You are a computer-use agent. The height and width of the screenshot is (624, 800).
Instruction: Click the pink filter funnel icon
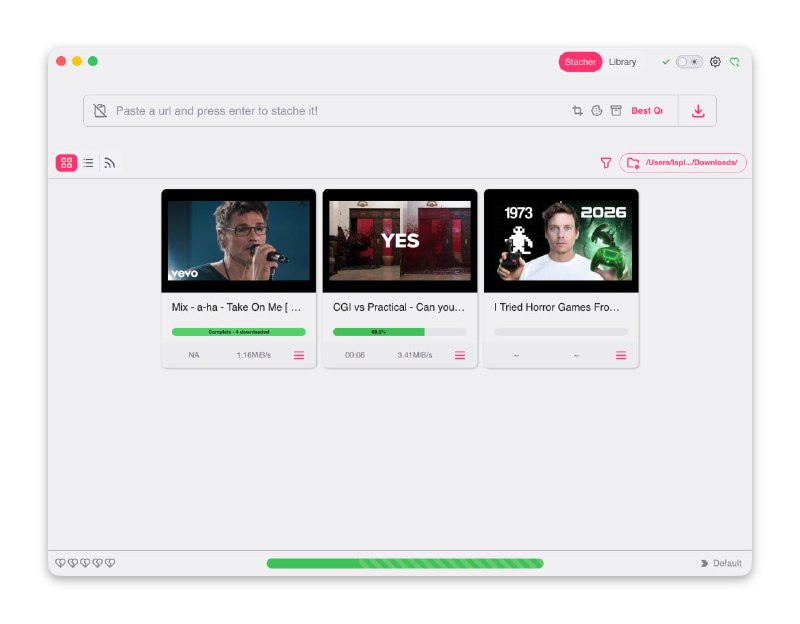[x=605, y=163]
